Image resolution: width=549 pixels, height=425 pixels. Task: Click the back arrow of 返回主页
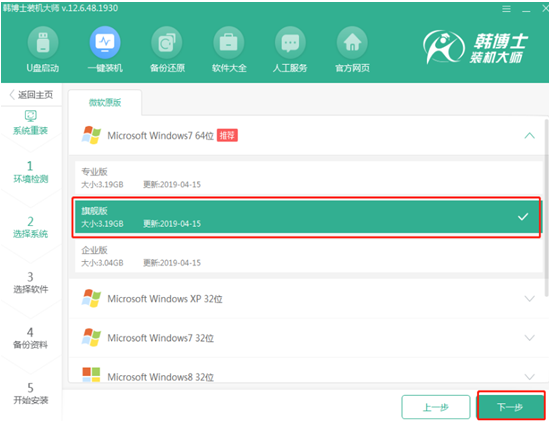pyautogui.click(x=12, y=95)
